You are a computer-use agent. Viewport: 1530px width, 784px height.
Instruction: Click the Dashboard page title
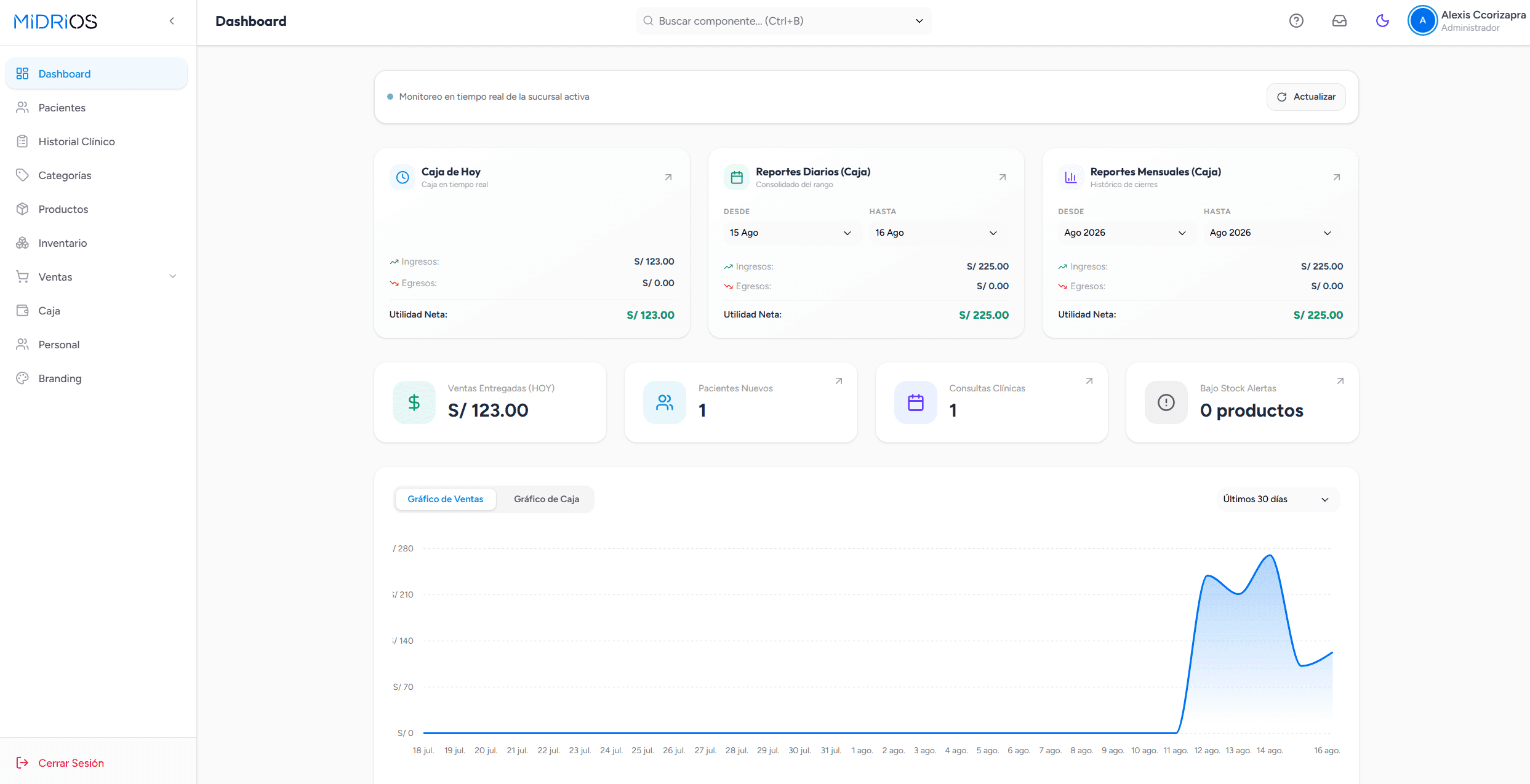pyautogui.click(x=251, y=21)
